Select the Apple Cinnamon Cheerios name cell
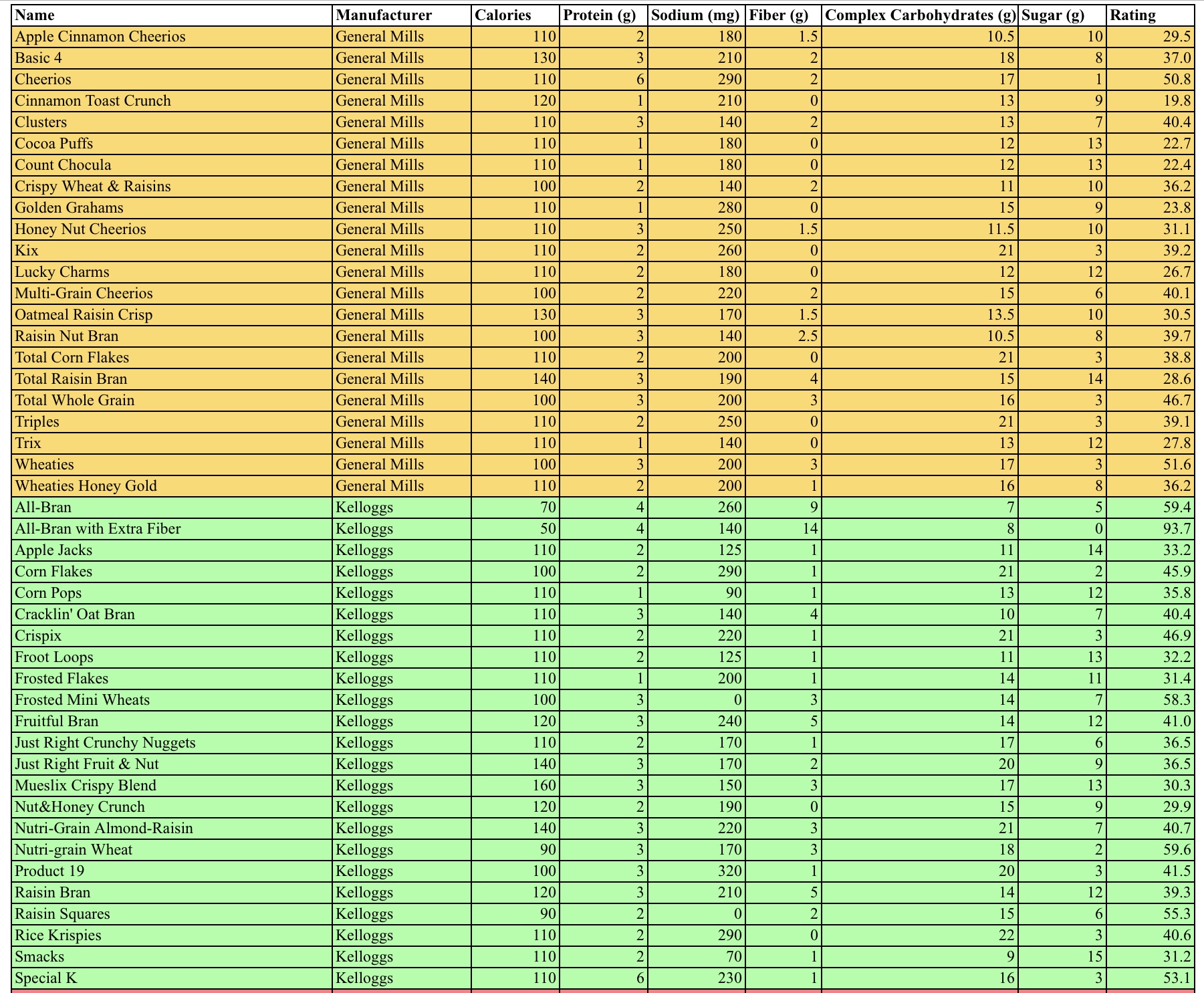This screenshot has height=993, width=1204. click(172, 37)
